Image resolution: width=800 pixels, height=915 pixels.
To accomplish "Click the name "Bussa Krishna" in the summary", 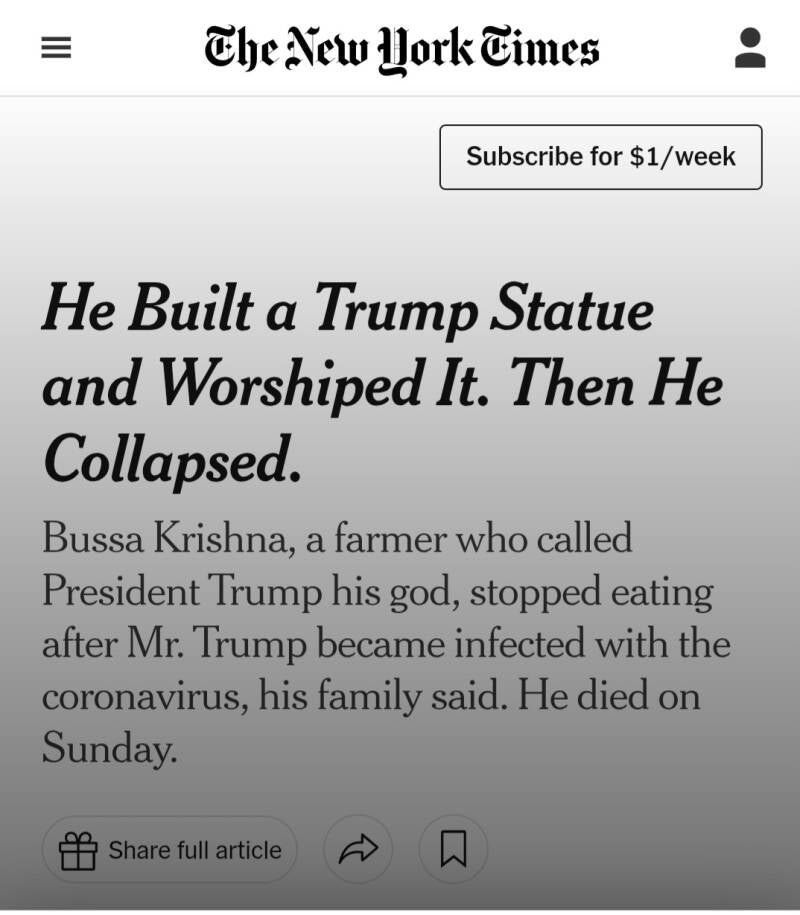I will point(166,539).
